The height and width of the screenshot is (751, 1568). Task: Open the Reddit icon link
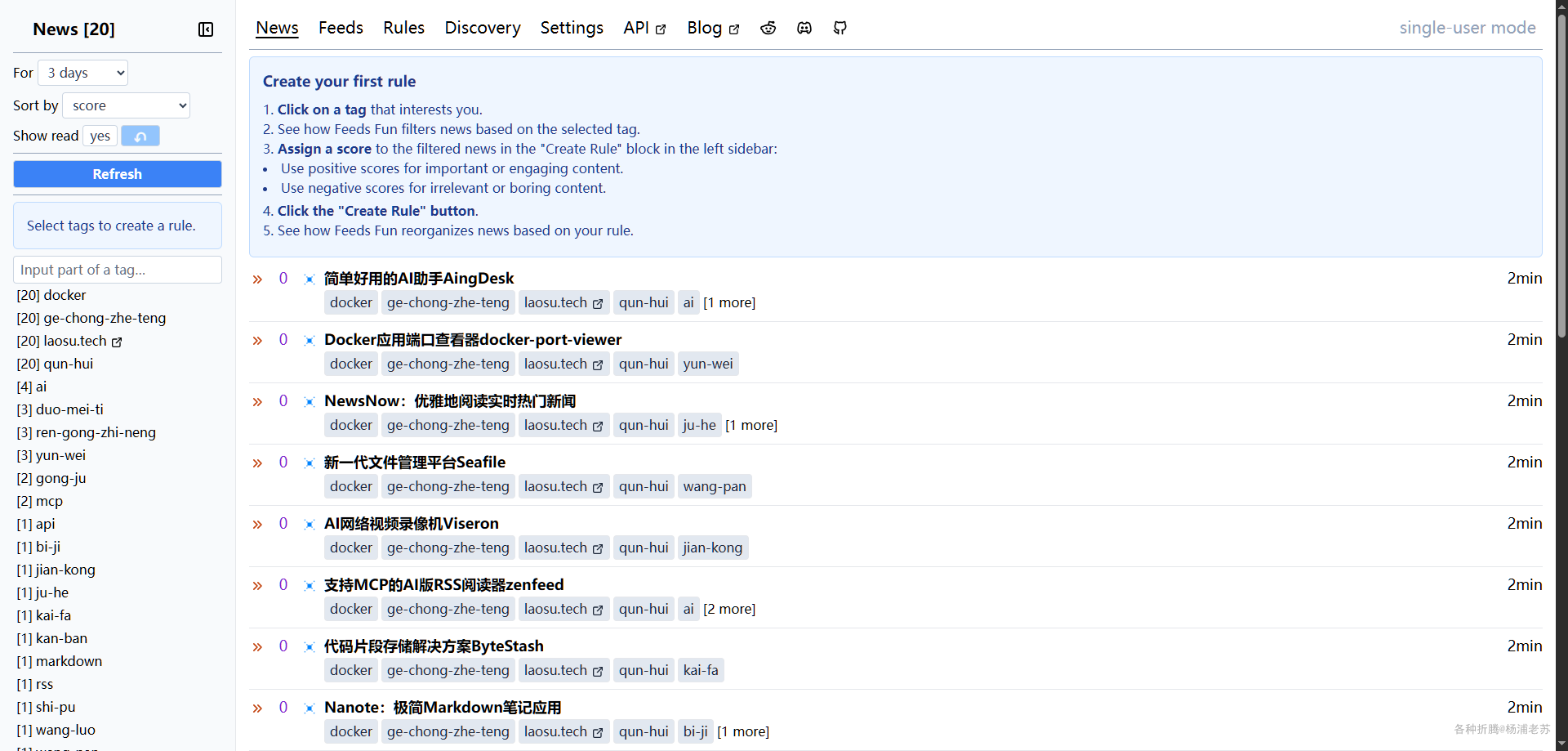pos(768,28)
